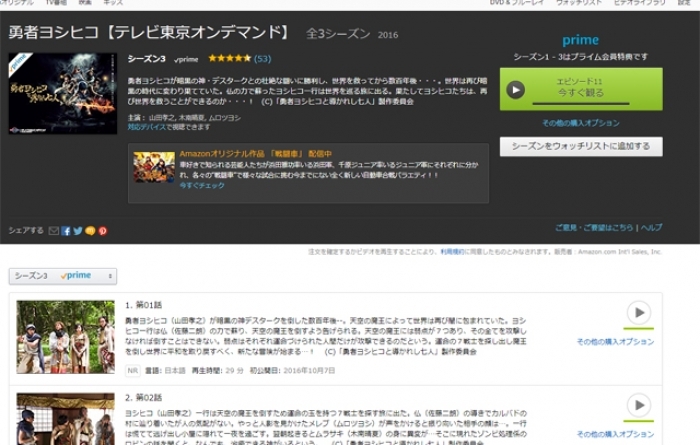Open the episode 1 thumbnail image
This screenshot has height=445, width=700.
(x=65, y=337)
